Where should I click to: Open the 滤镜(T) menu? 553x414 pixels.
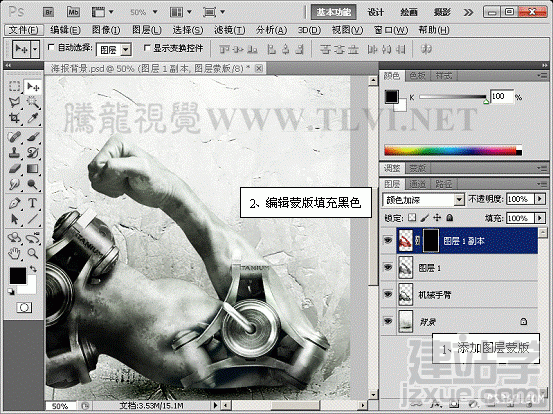click(x=230, y=30)
